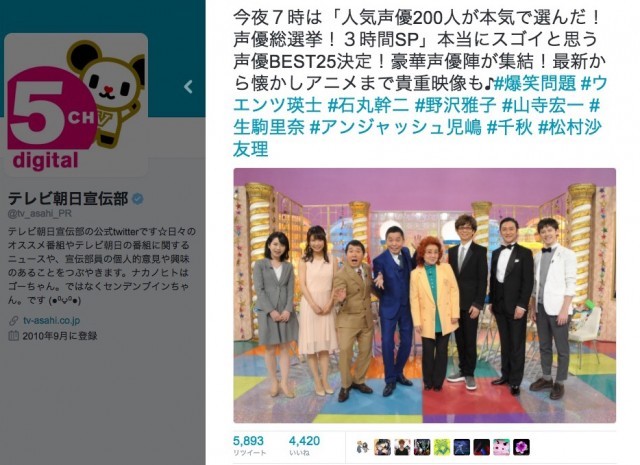Open the 5CH digital profile avatar
The image size is (640, 465).
click(x=76, y=105)
